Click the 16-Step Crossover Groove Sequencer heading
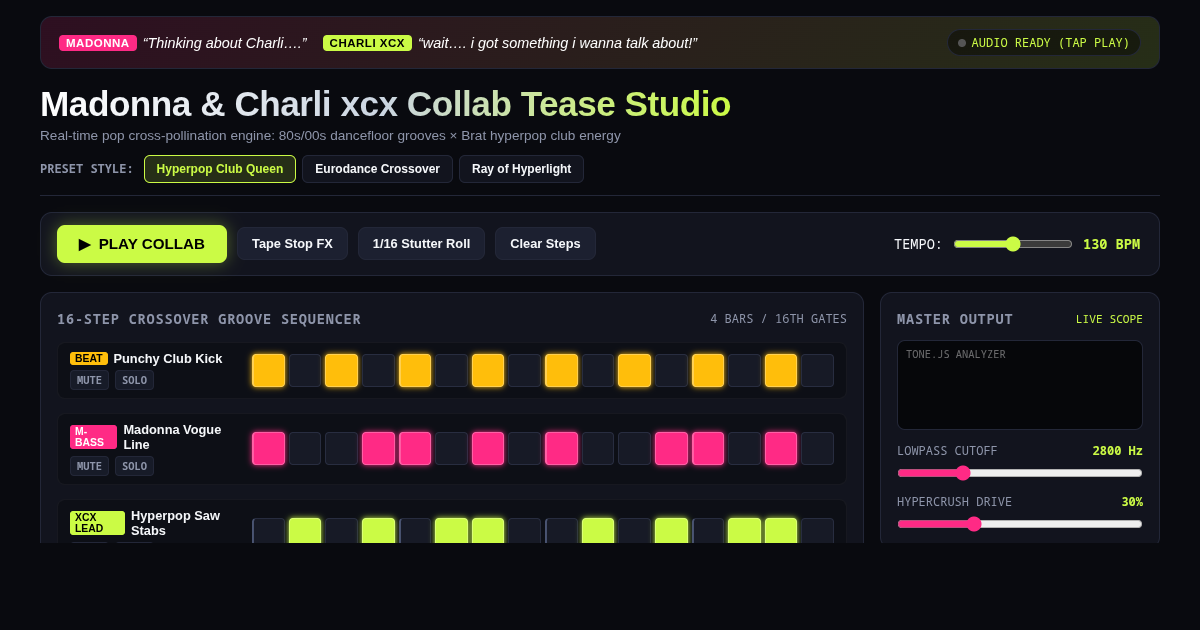The image size is (1200, 630). coord(209,319)
